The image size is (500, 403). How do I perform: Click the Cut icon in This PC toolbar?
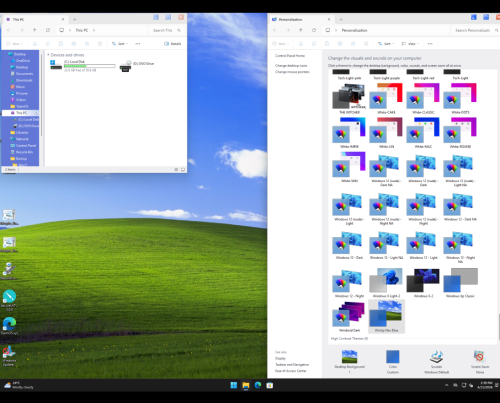click(x=35, y=44)
